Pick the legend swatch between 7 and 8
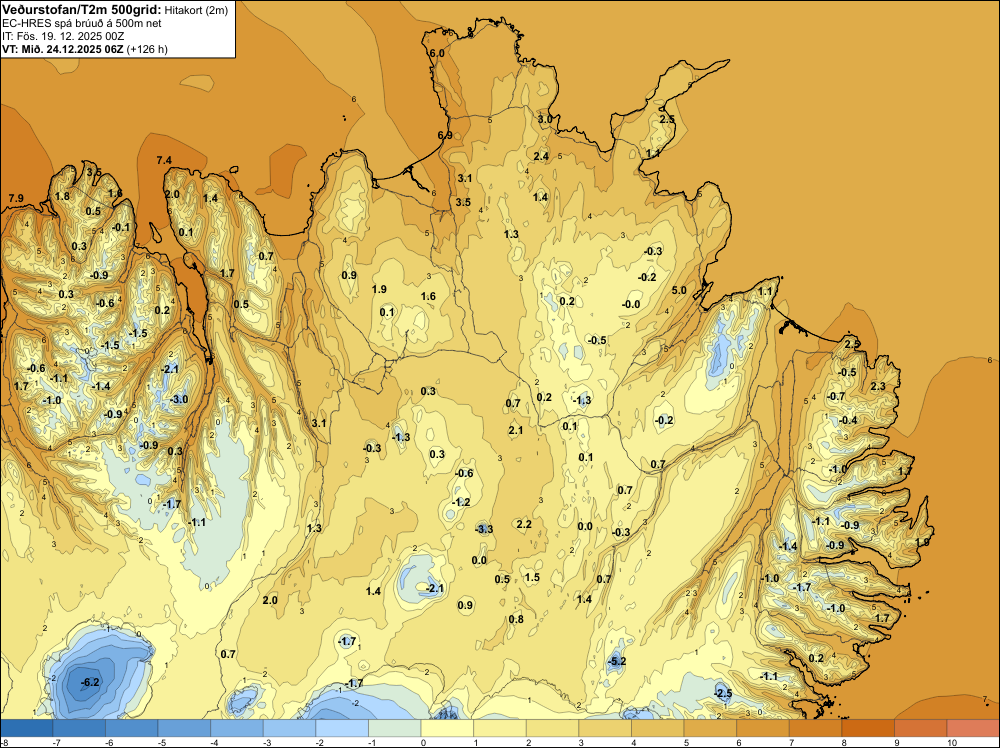This screenshot has height=748, width=1000. coord(816,728)
